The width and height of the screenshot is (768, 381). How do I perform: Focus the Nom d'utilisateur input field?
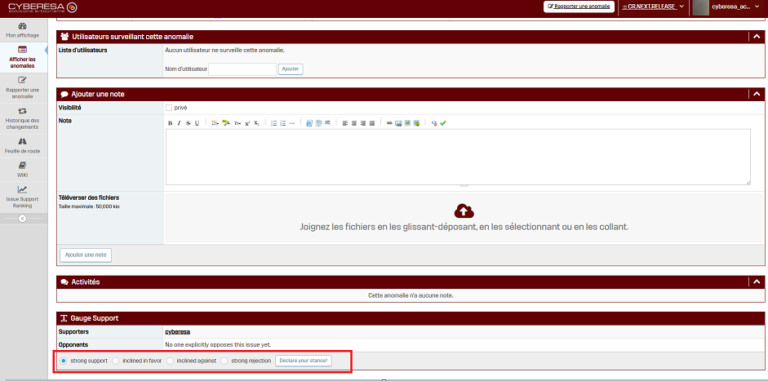242,69
